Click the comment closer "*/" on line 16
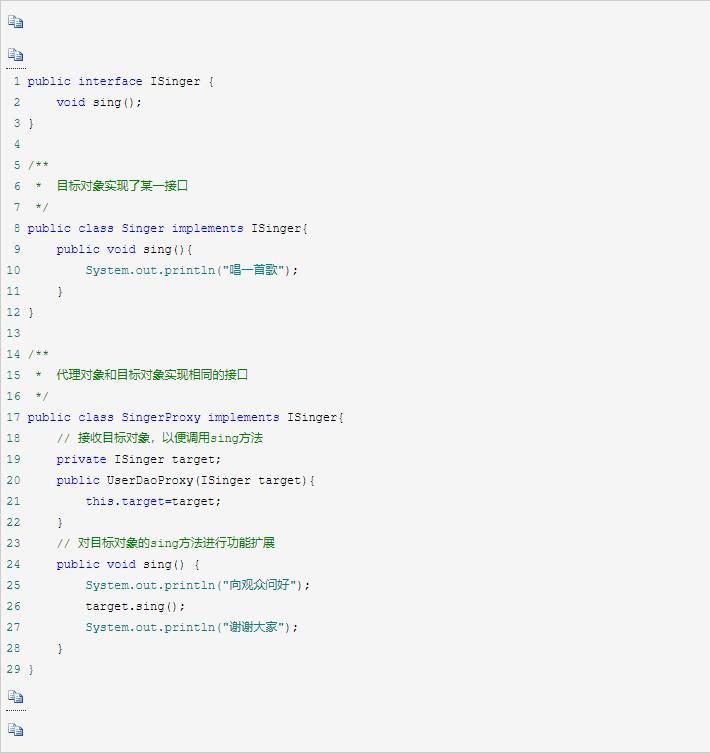This screenshot has height=753, width=710. click(x=42, y=396)
